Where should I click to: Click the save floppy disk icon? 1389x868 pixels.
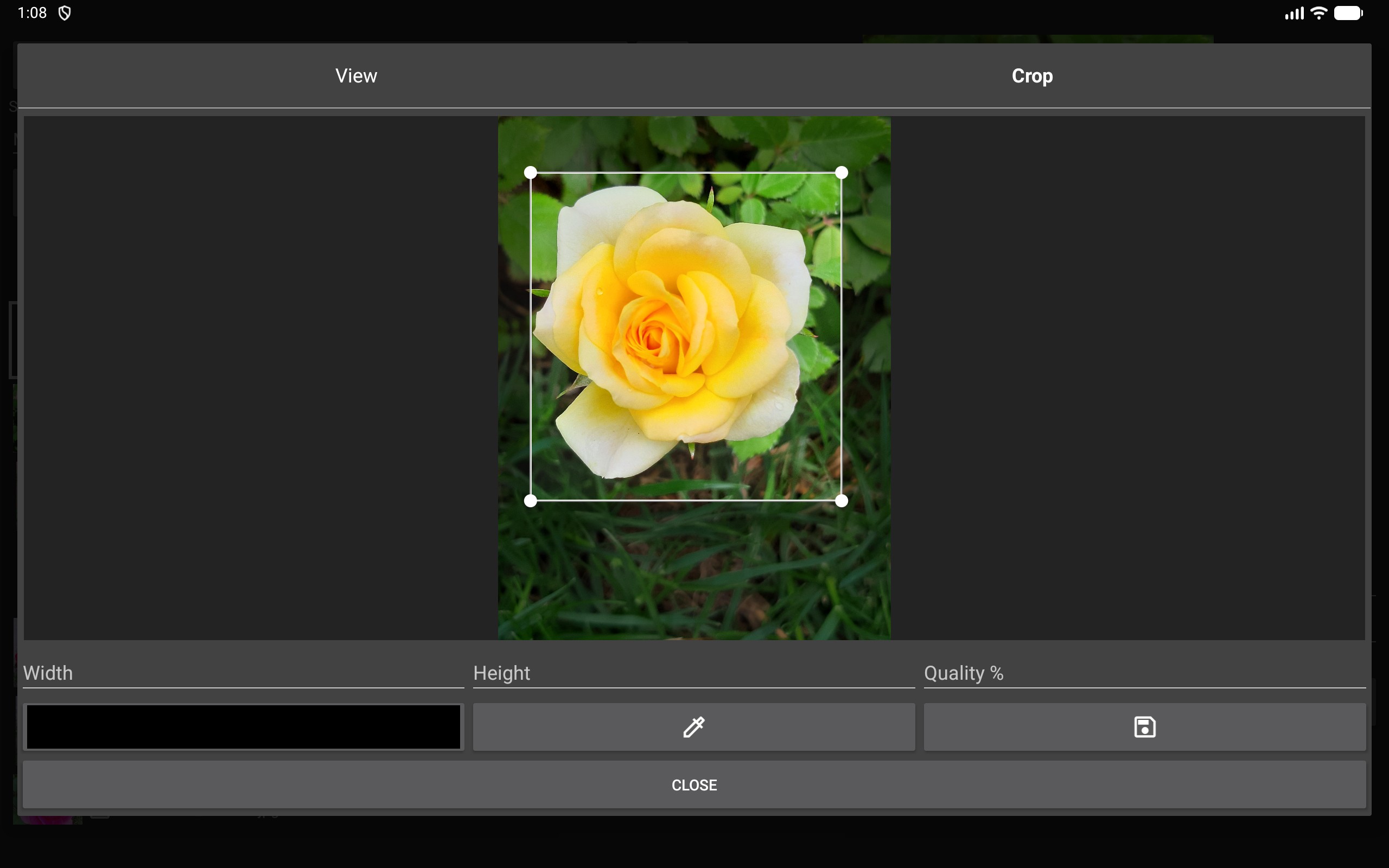point(1144,727)
